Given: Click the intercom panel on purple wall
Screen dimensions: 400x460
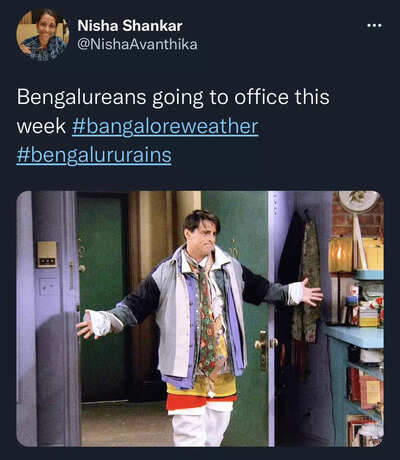Looking at the screenshot, I should point(47,254).
